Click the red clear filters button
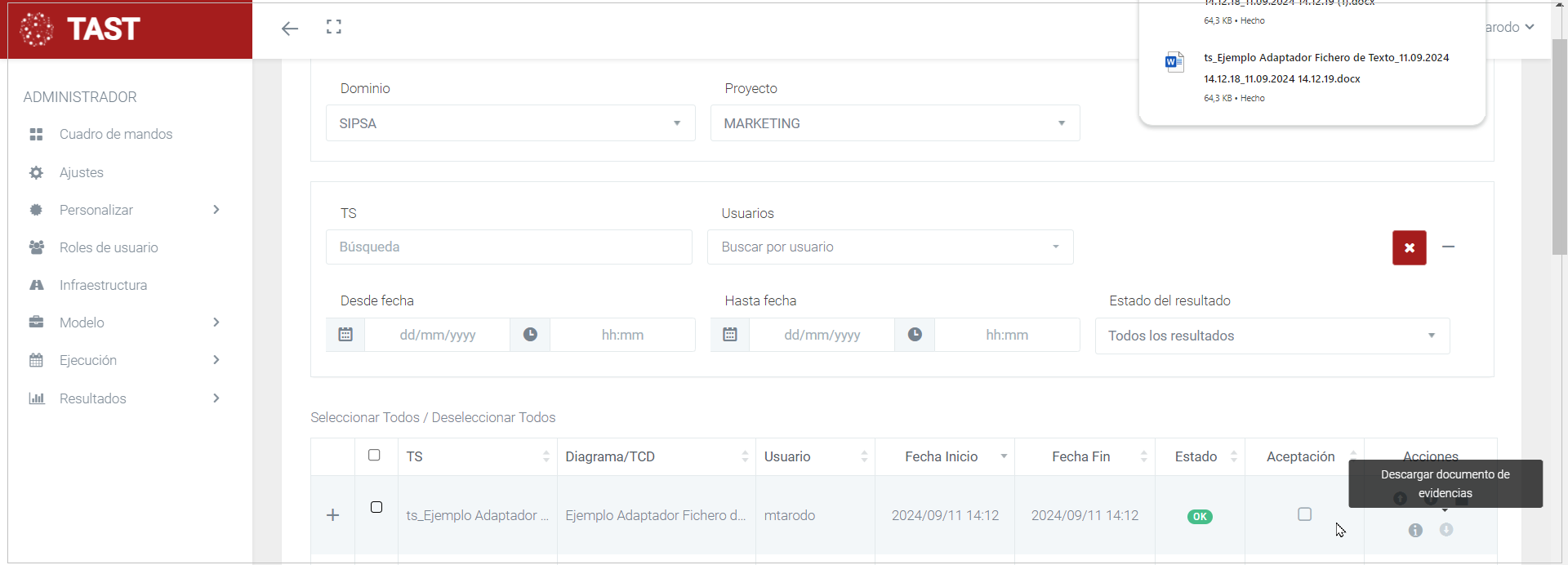Image resolution: width=1568 pixels, height=565 pixels. click(x=1409, y=247)
